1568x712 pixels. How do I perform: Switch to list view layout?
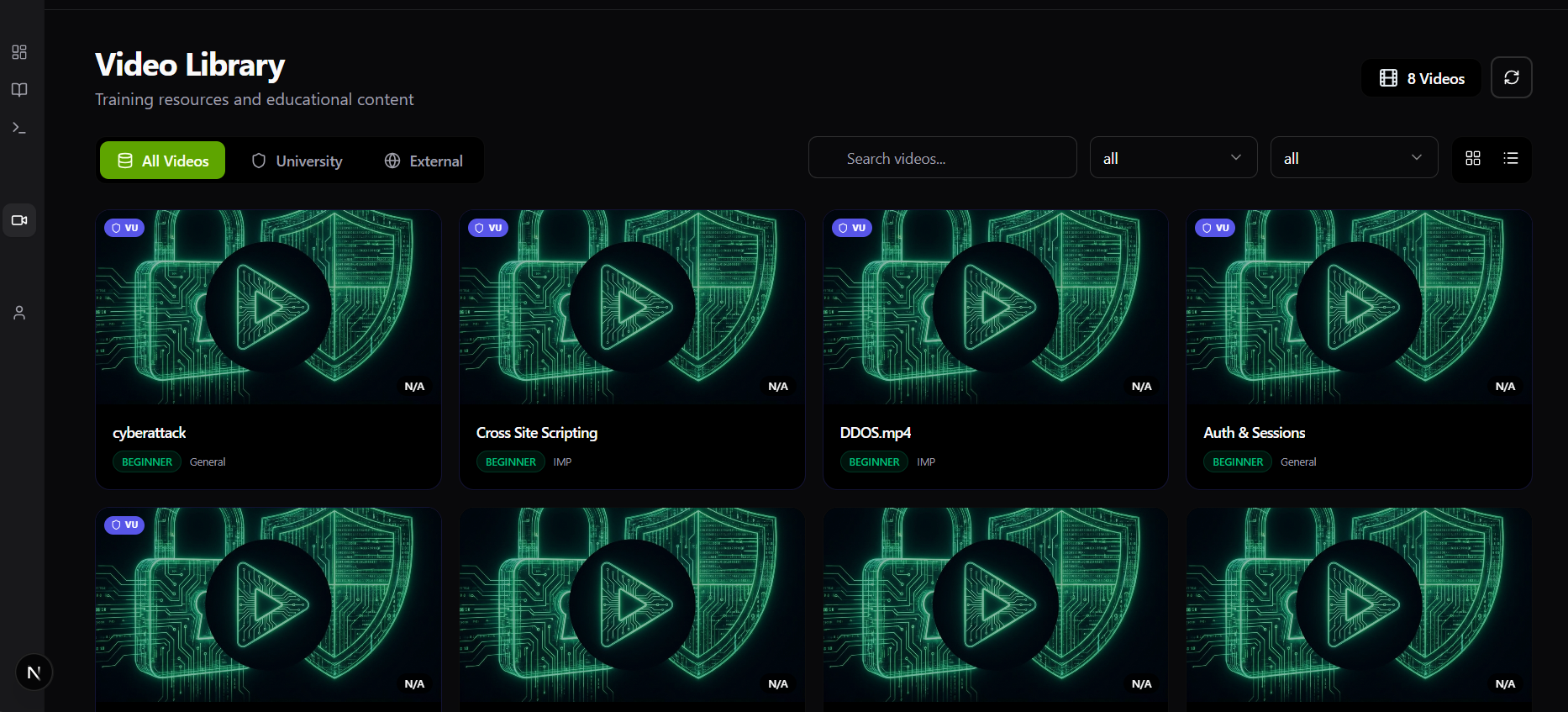[1510, 158]
